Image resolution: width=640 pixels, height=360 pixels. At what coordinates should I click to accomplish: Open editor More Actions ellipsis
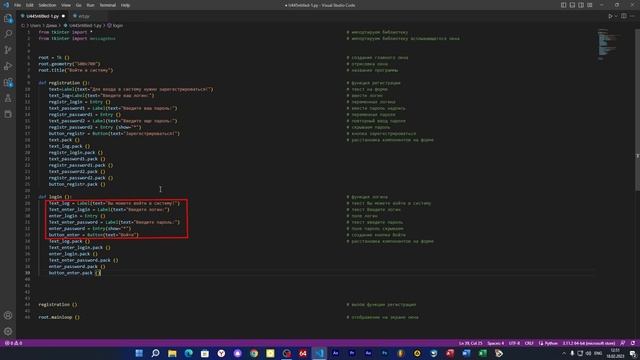tap(632, 16)
